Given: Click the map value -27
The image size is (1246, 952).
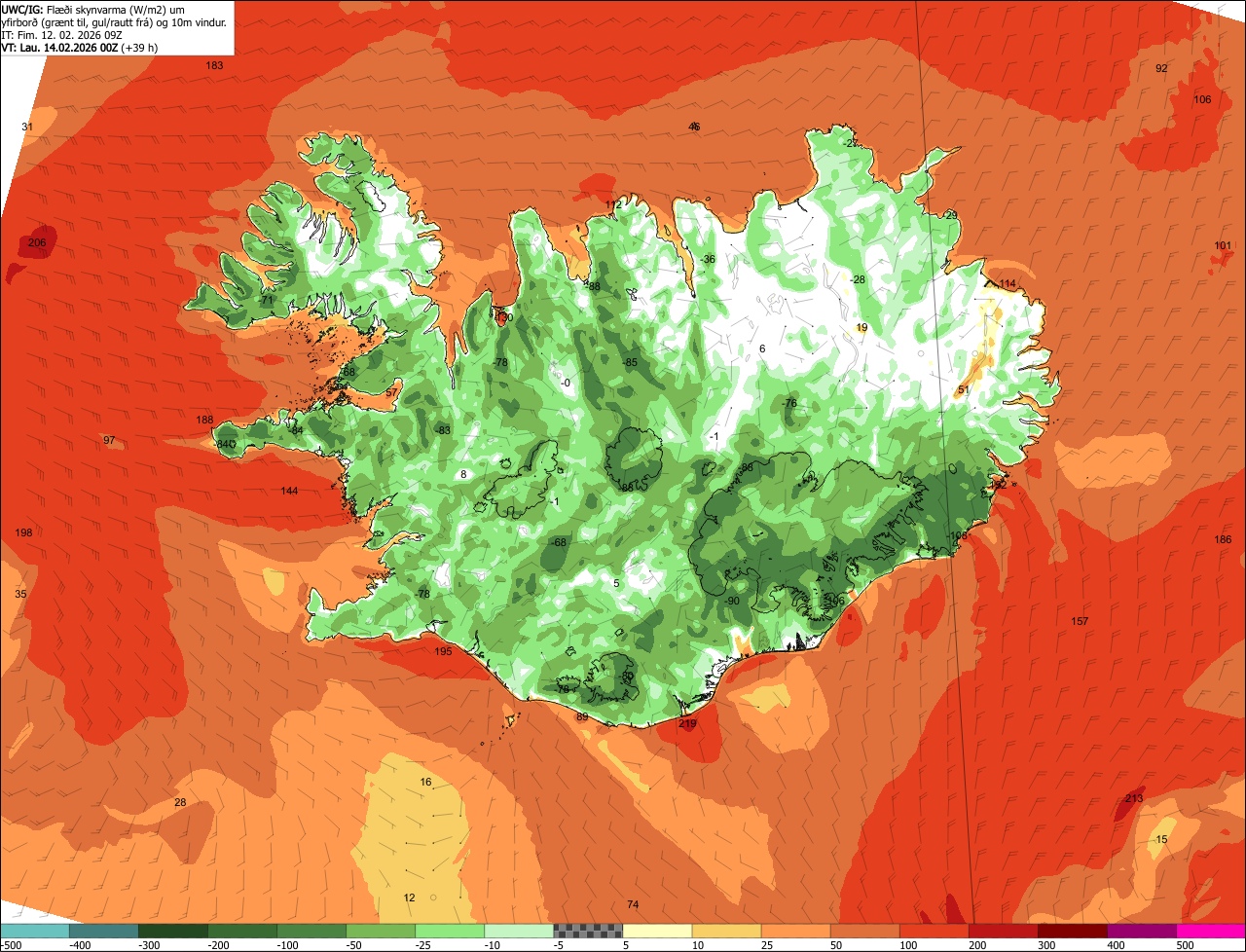Looking at the screenshot, I should (852, 143).
